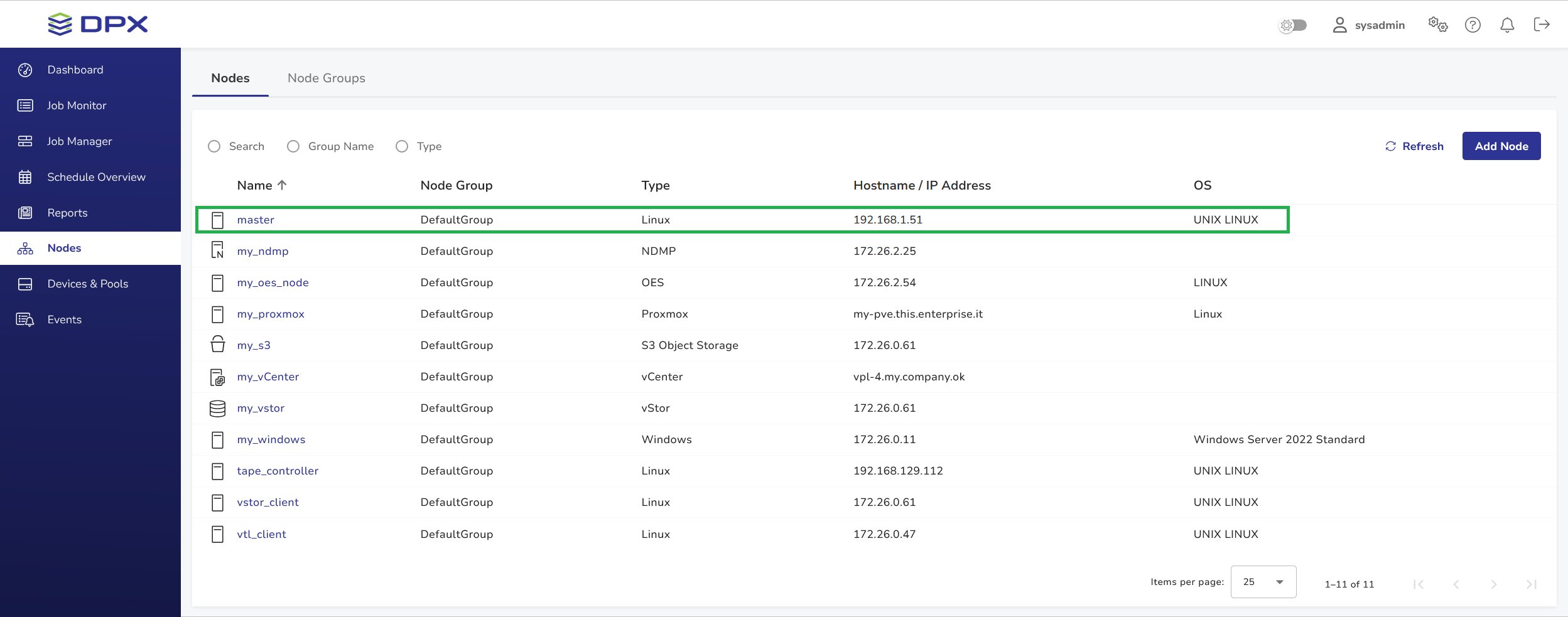Click the sysadmin username text
Image resolution: width=1568 pixels, height=617 pixels.
(x=1380, y=25)
